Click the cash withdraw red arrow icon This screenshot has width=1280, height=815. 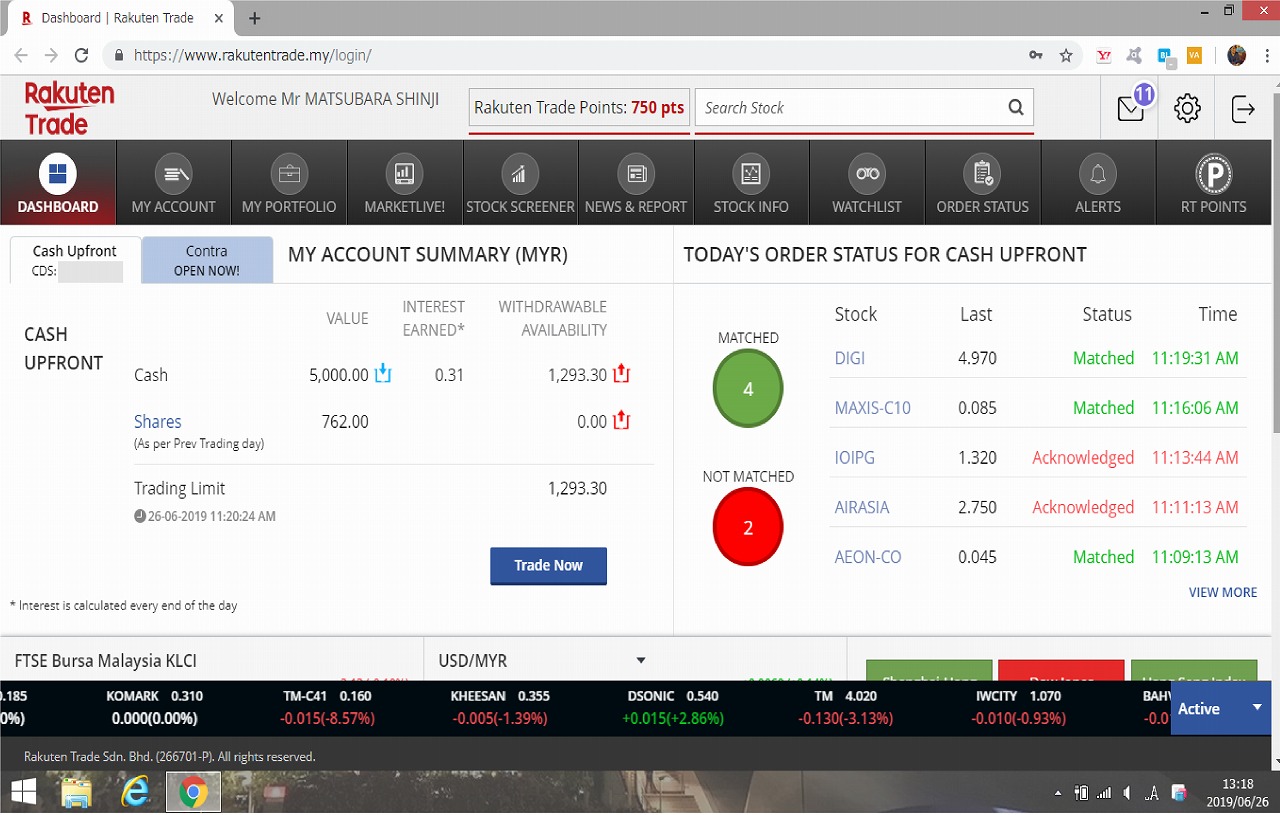(621, 375)
